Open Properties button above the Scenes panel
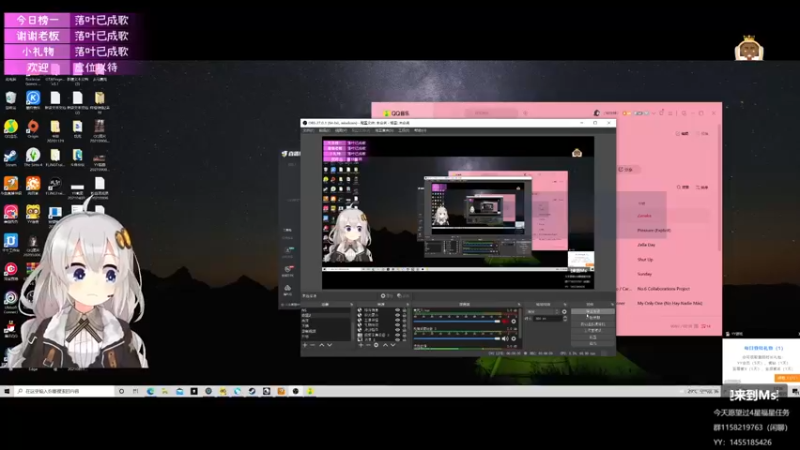The image size is (800, 450). click(387, 295)
